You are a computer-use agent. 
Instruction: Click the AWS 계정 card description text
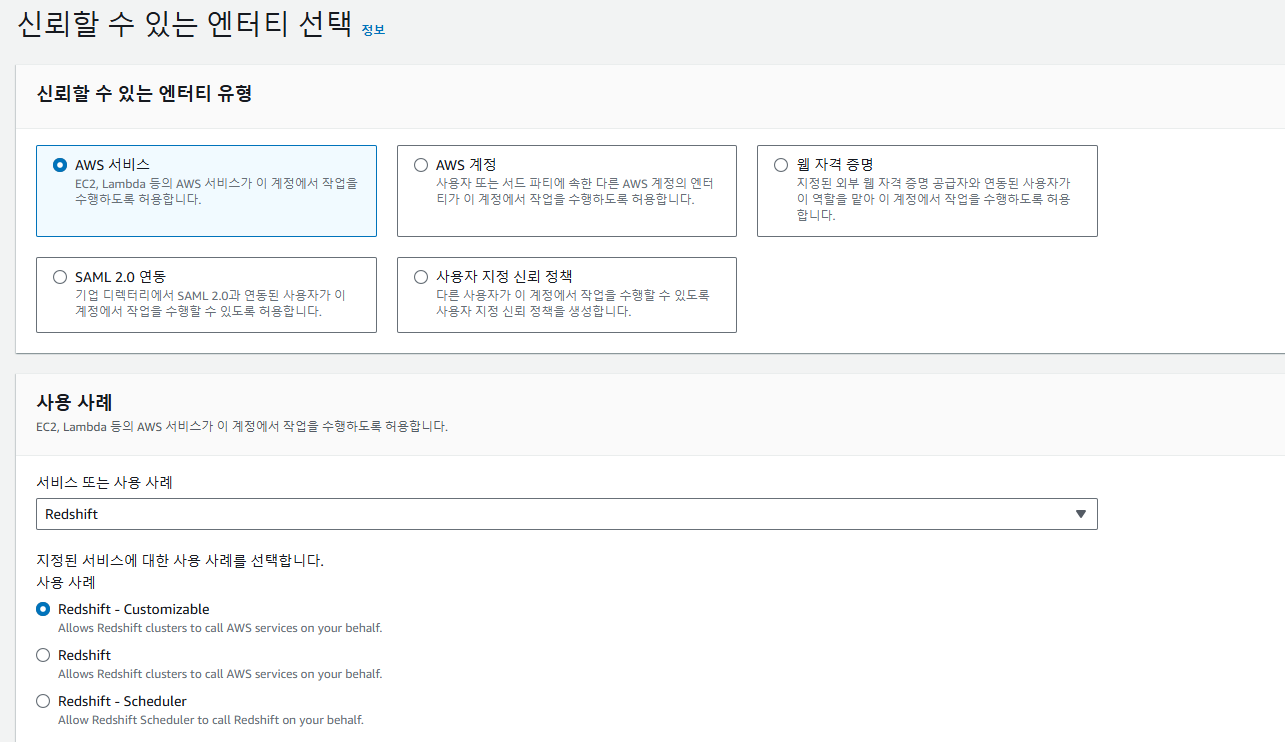pyautogui.click(x=575, y=191)
